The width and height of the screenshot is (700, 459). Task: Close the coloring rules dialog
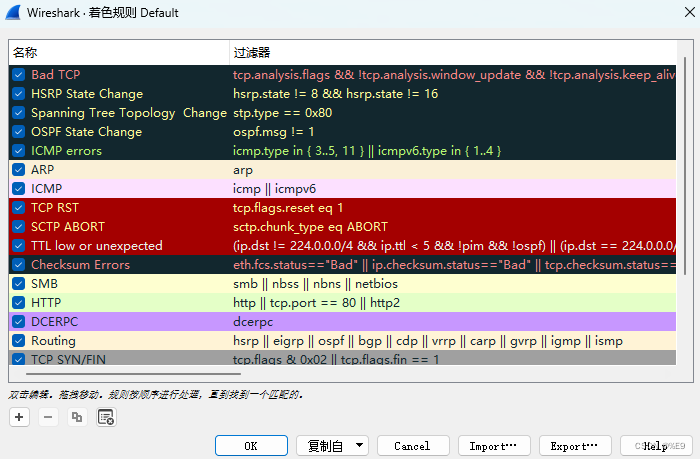pos(689,12)
